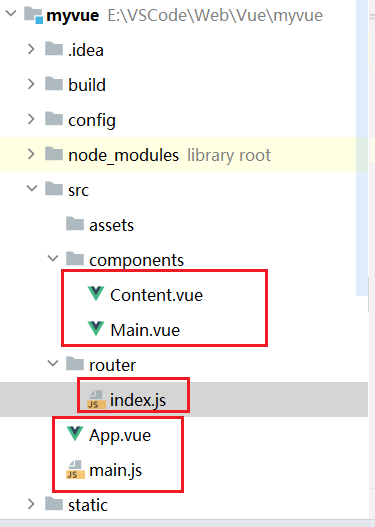This screenshot has width=375, height=527.
Task: Click the JS file icon for index.js
Action: [96, 399]
